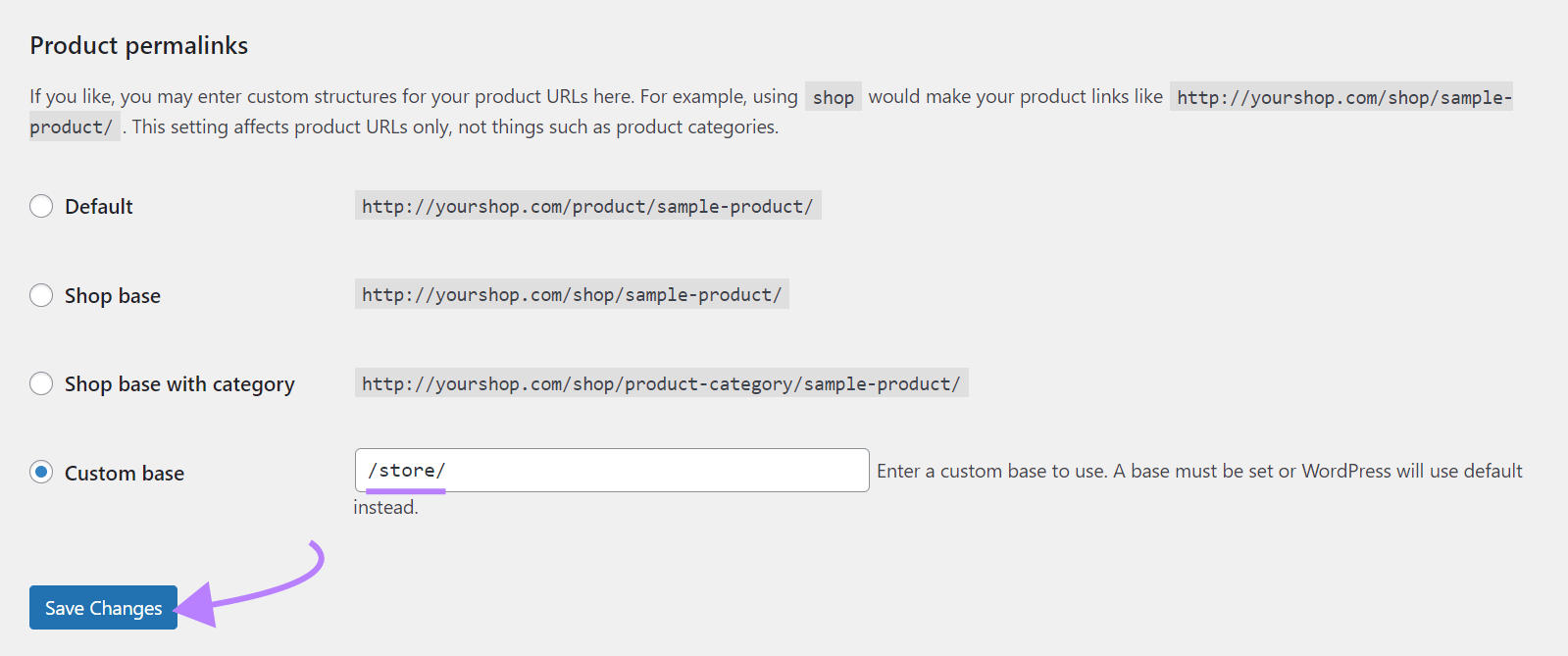The image size is (1568, 656).
Task: Click the highlighted shop code snippet
Action: (x=832, y=96)
